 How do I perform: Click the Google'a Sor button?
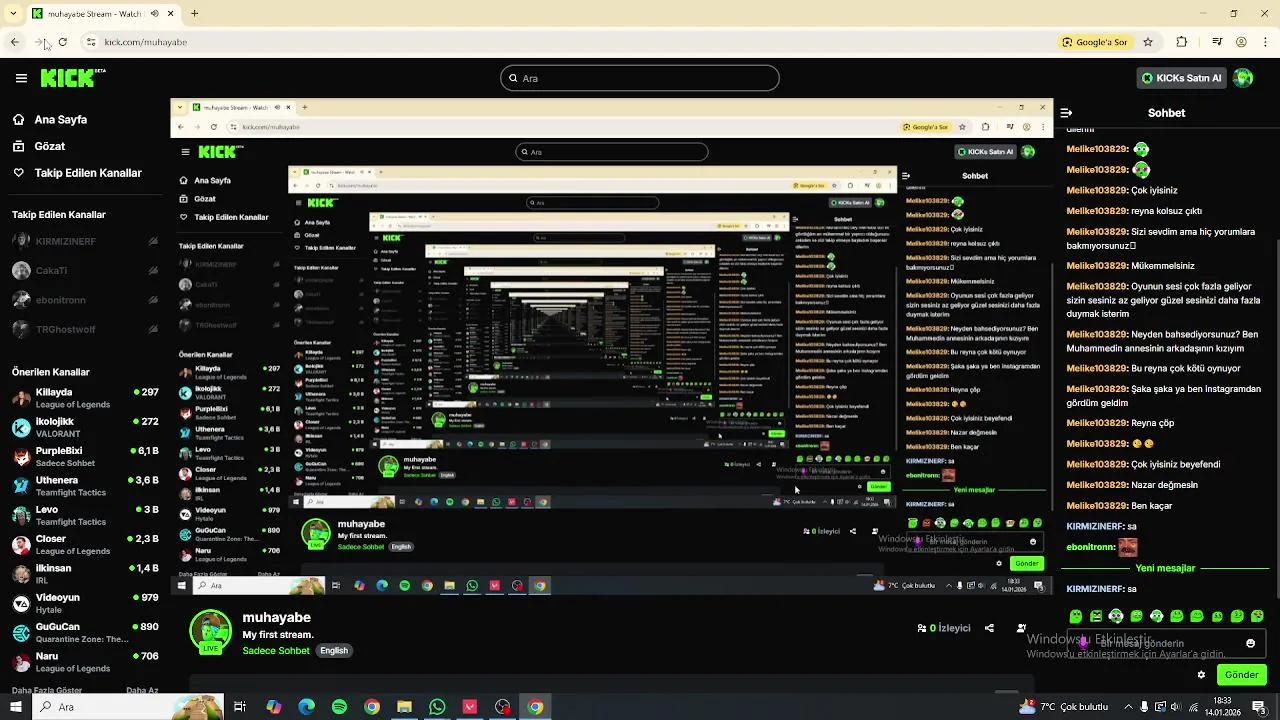1095,42
